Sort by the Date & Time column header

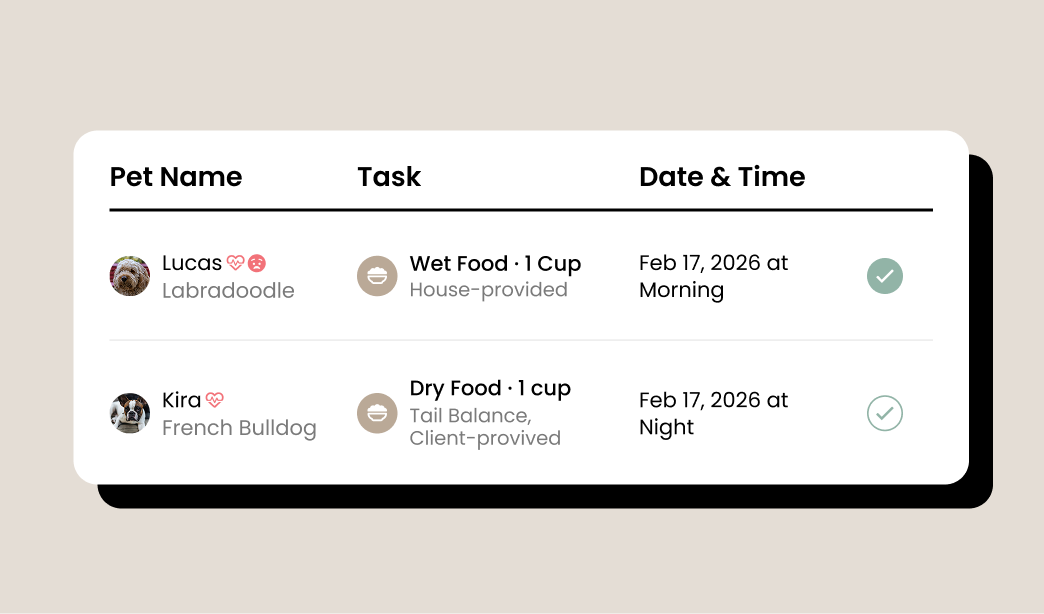coord(722,177)
